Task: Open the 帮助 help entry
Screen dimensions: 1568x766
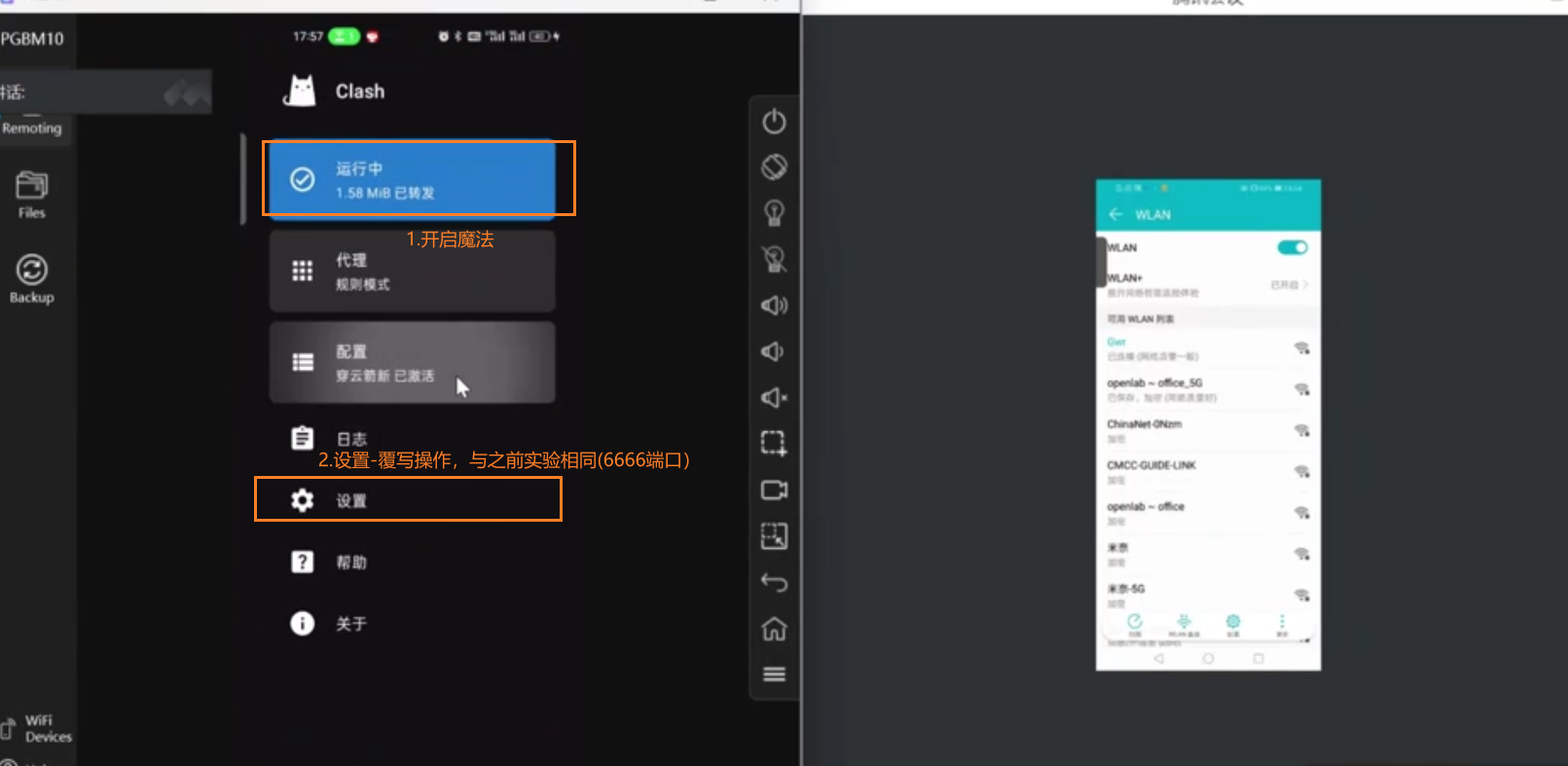Action: pos(413,562)
